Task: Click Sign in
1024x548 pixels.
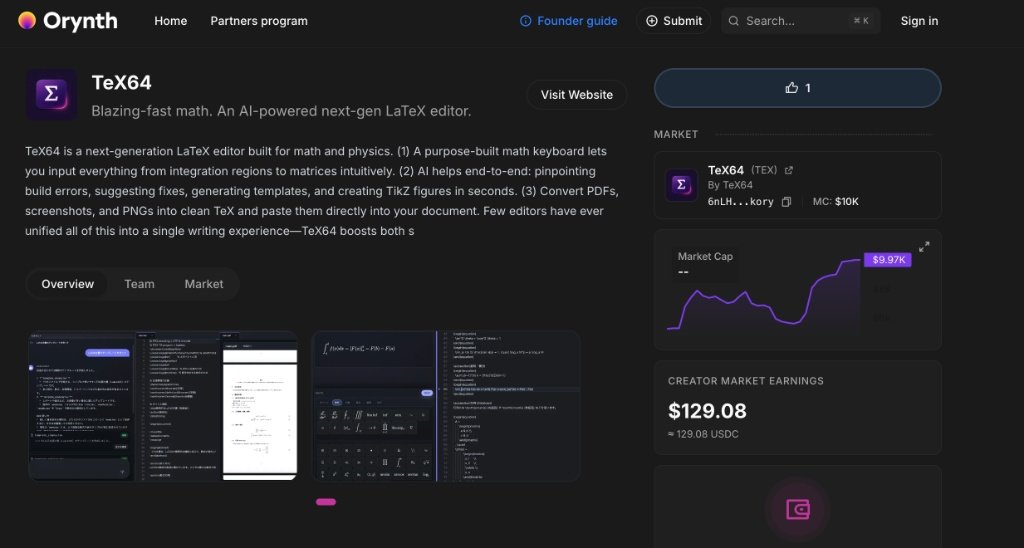Action: 919,21
